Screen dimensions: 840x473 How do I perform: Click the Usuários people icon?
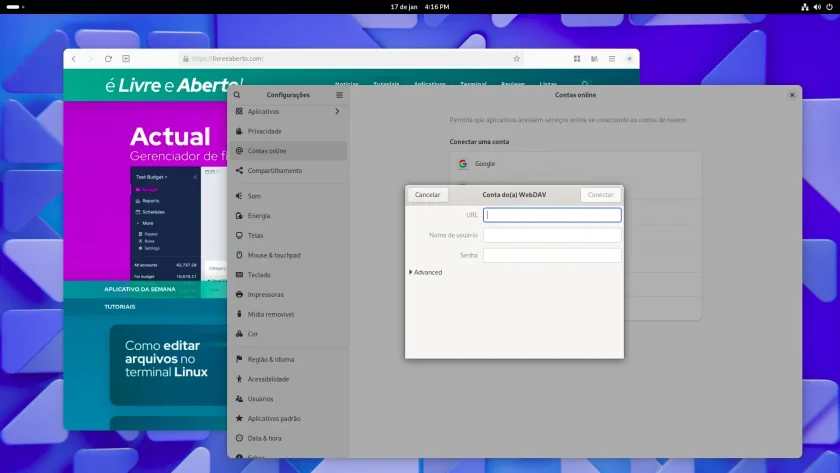click(239, 399)
